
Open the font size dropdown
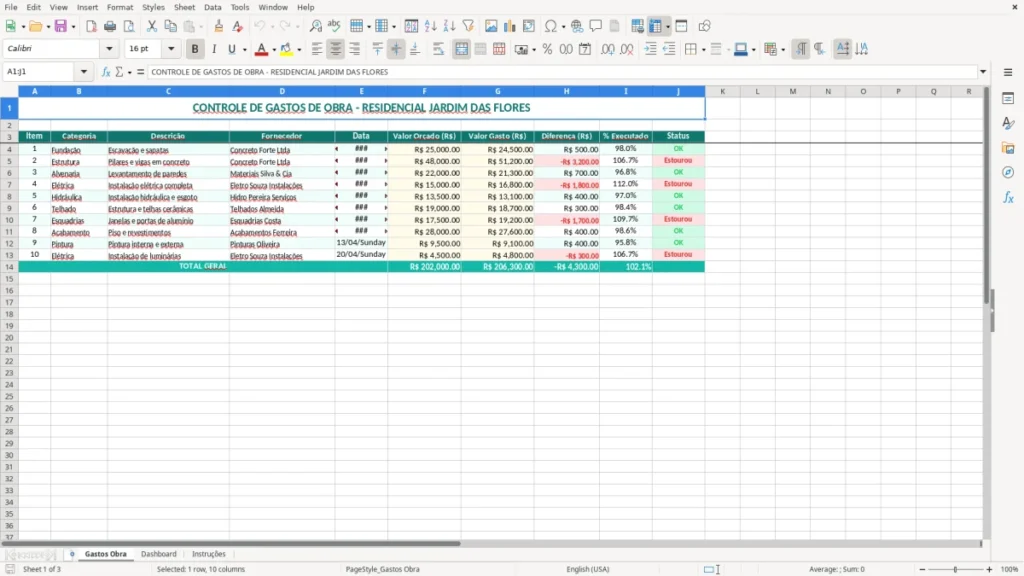click(x=171, y=48)
